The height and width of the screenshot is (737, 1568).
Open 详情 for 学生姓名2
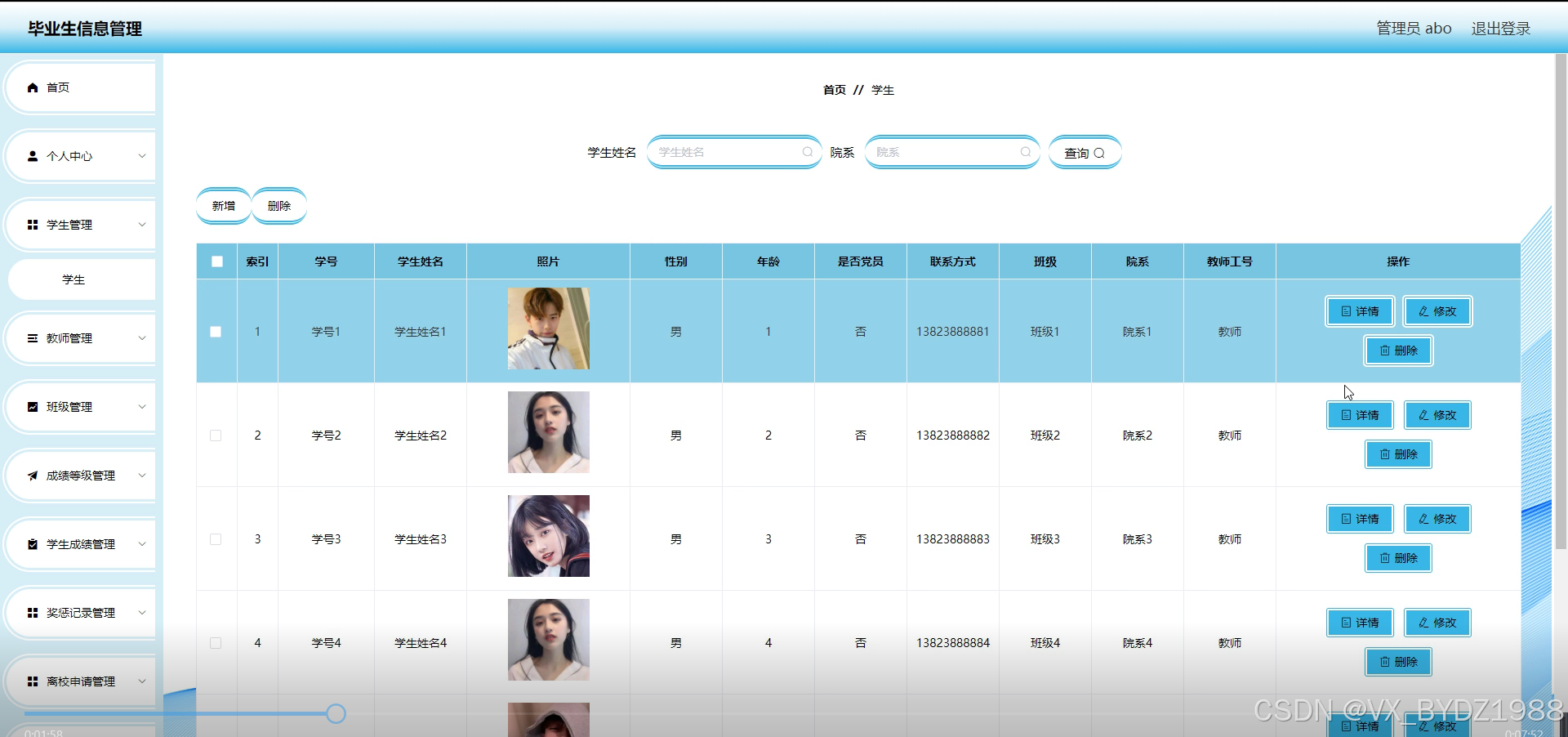pos(1360,415)
